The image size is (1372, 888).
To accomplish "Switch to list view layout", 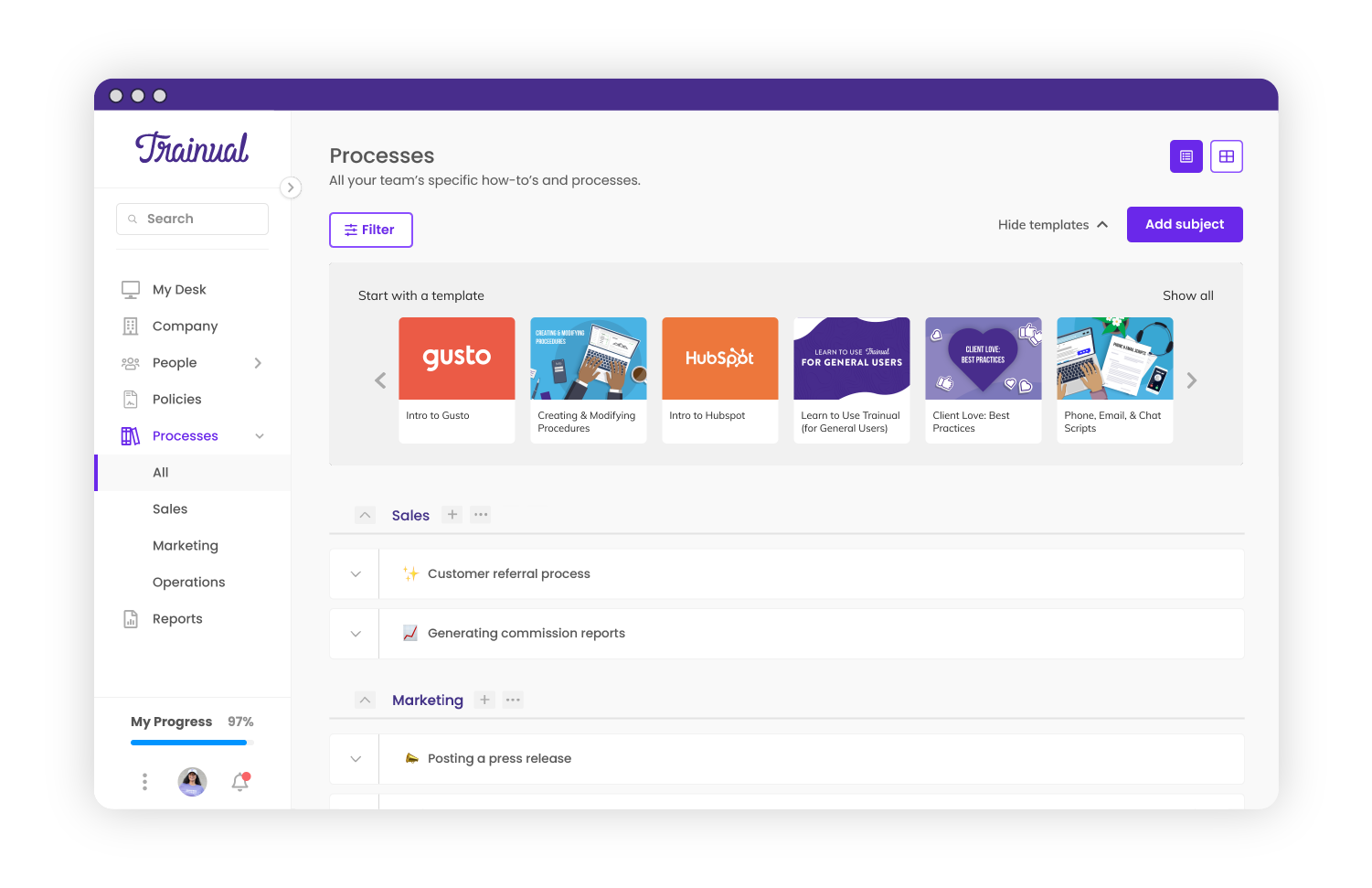I will [x=1186, y=155].
